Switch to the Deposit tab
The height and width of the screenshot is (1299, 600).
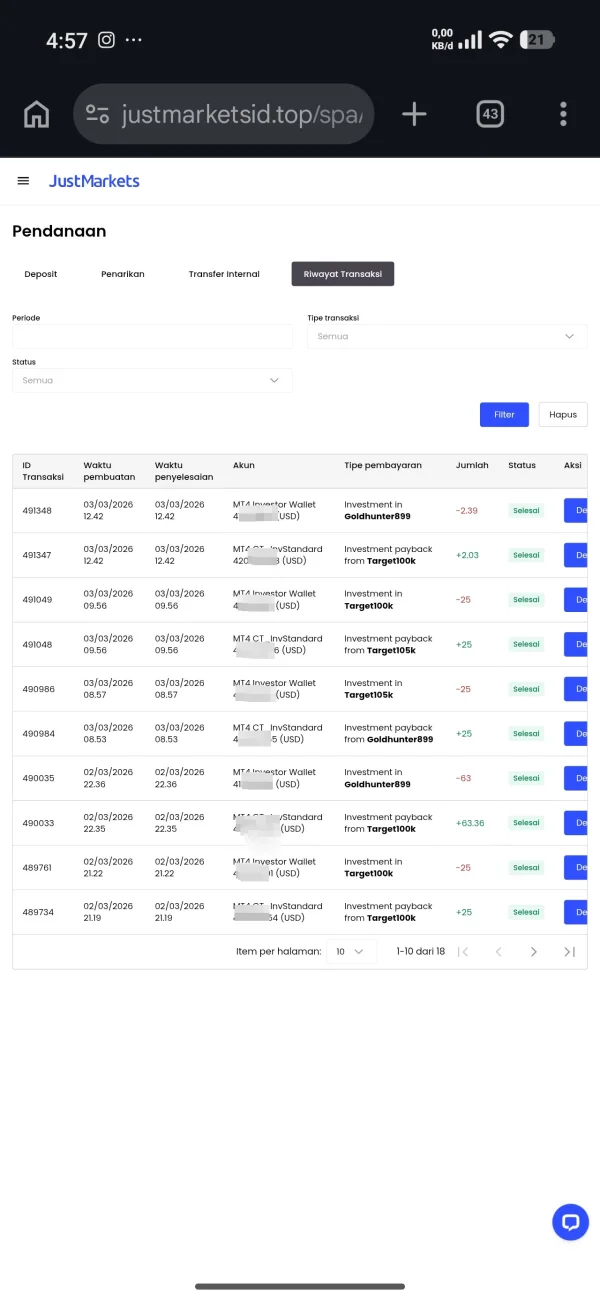(x=41, y=274)
